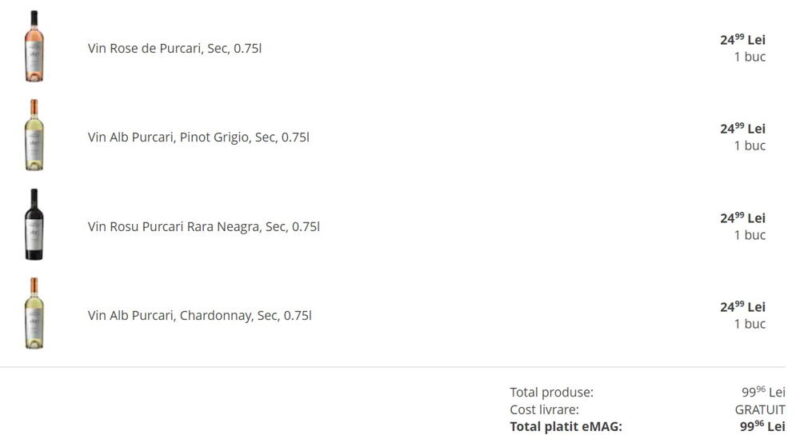Open Vin Alb Purcari Chardonnay link

click(x=199, y=315)
